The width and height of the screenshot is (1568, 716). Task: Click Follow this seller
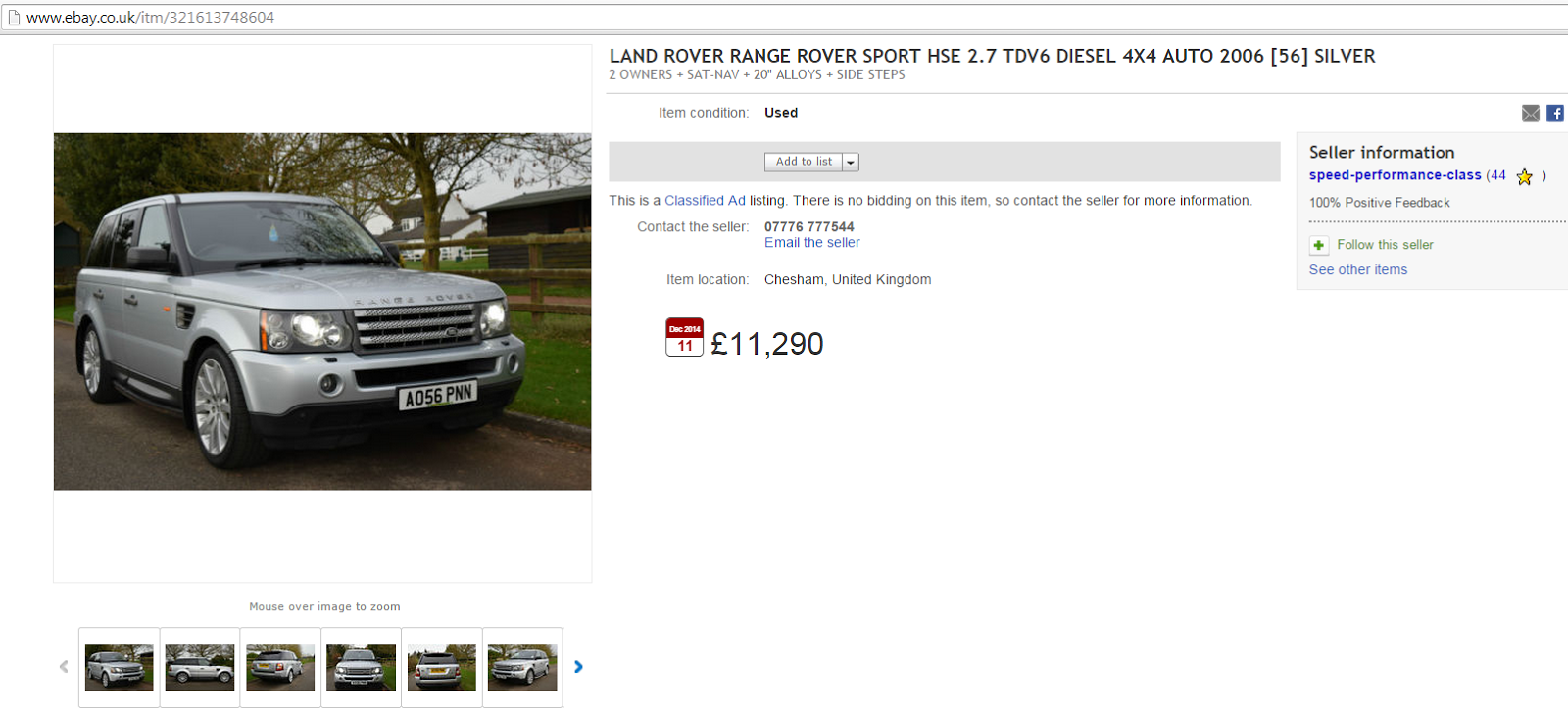coord(1385,245)
